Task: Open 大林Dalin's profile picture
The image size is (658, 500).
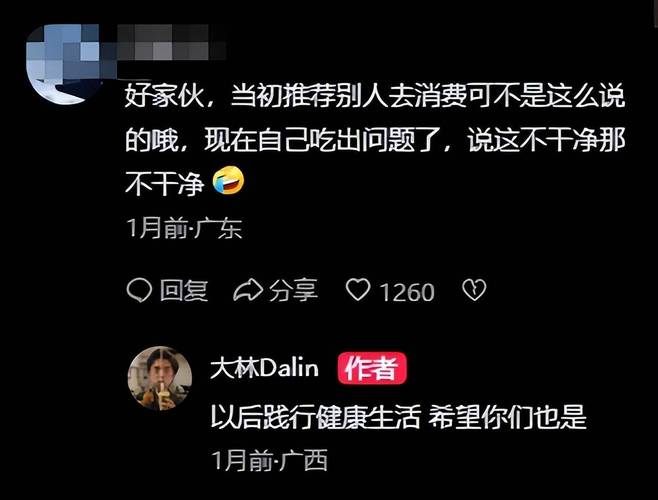Action: 160,378
